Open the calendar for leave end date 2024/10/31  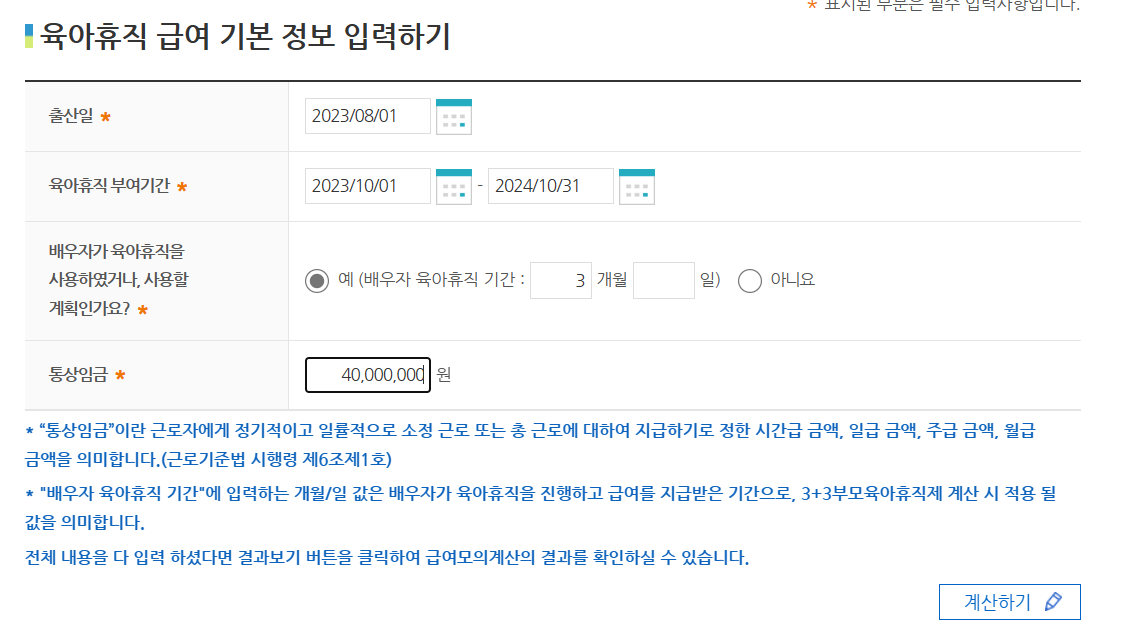coord(639,185)
